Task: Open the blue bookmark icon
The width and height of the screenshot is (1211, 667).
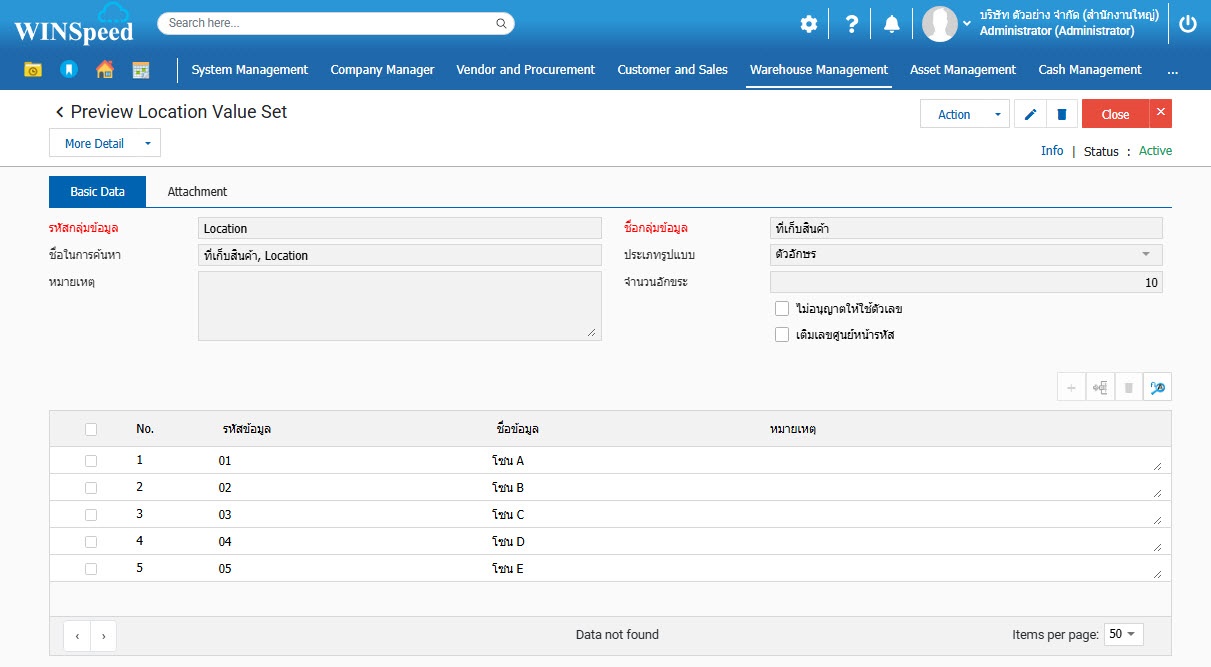Action: tap(68, 70)
